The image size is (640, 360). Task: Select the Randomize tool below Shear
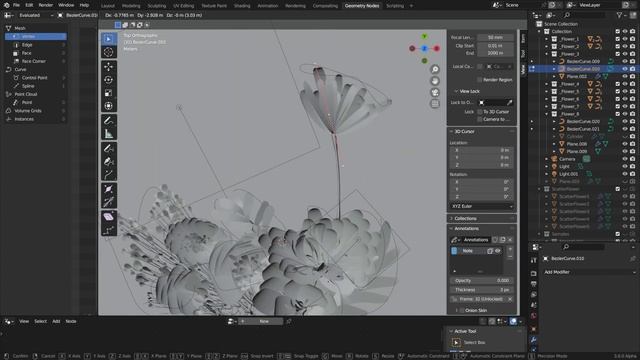pos(109,230)
